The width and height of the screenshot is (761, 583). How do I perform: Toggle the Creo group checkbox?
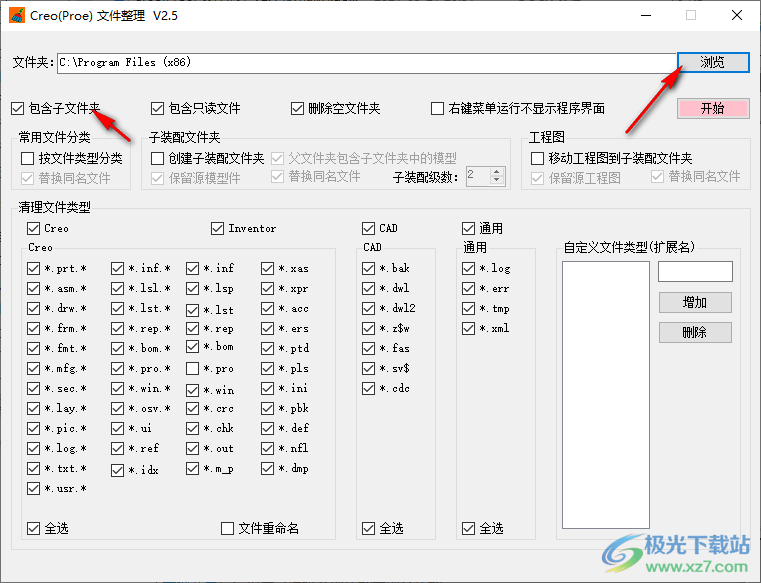[x=33, y=228]
